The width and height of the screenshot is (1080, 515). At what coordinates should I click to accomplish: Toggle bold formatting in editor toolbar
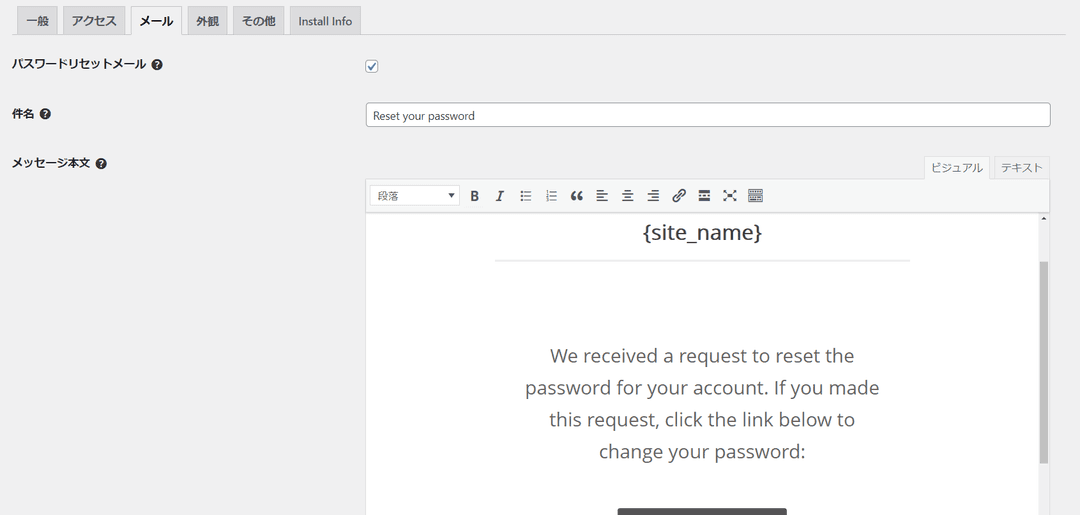(475, 196)
